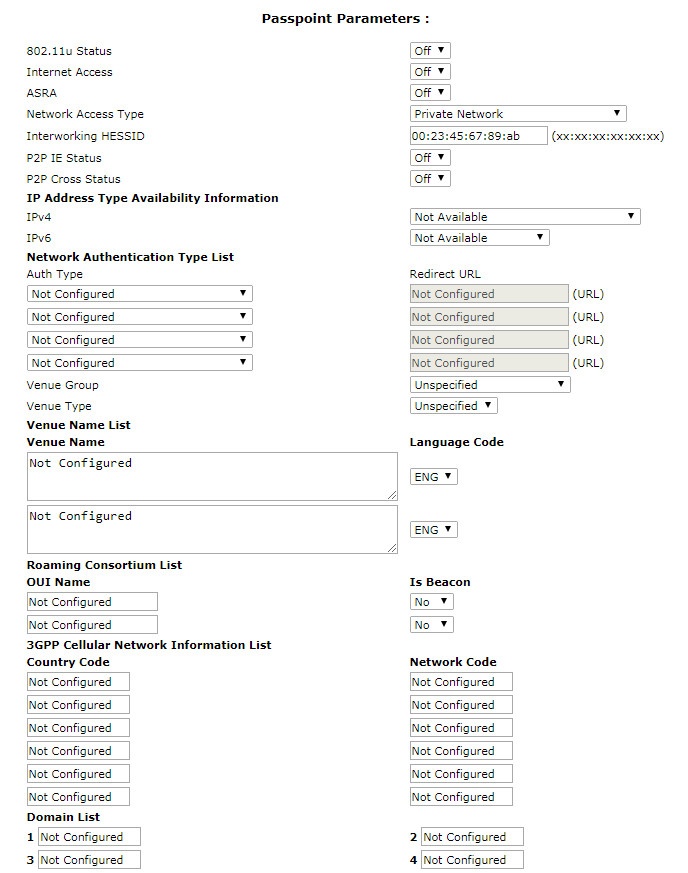Click the first Network Code field
This screenshot has height=873, width=688.
pos(461,682)
